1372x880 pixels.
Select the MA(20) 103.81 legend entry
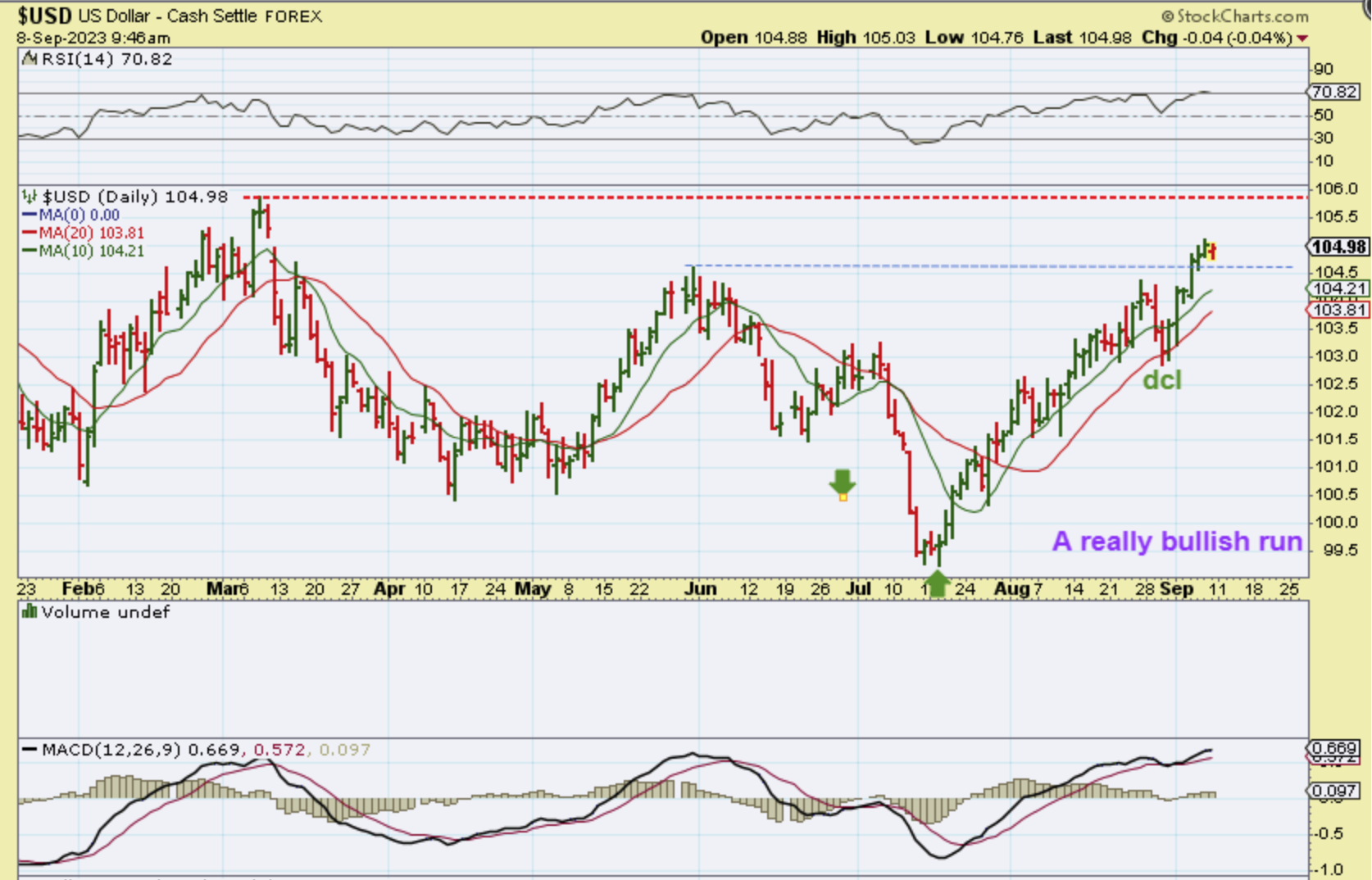point(90,233)
